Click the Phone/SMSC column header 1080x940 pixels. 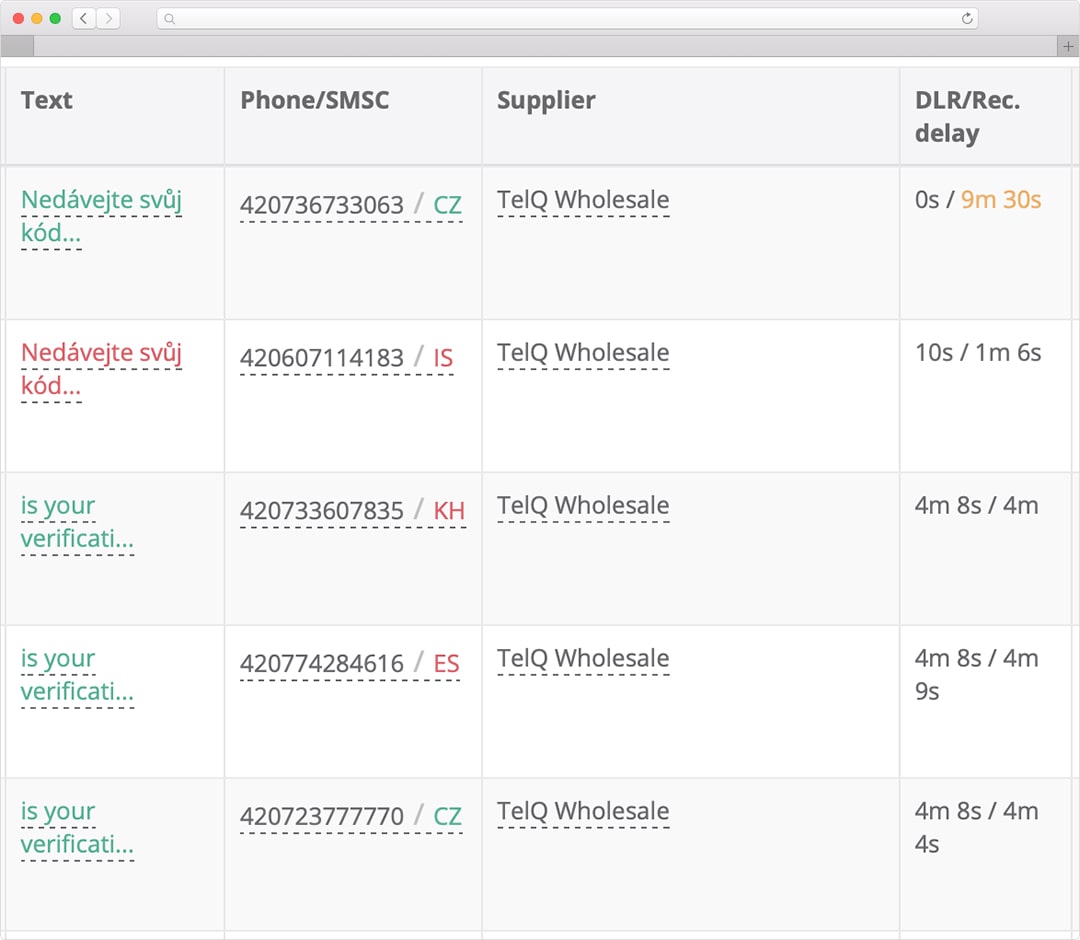point(315,101)
